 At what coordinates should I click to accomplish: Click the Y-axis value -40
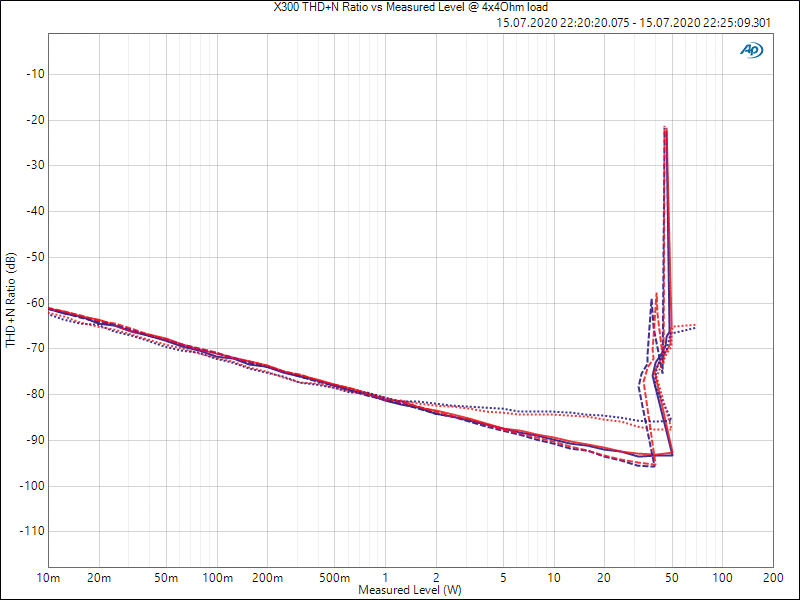click(35, 211)
